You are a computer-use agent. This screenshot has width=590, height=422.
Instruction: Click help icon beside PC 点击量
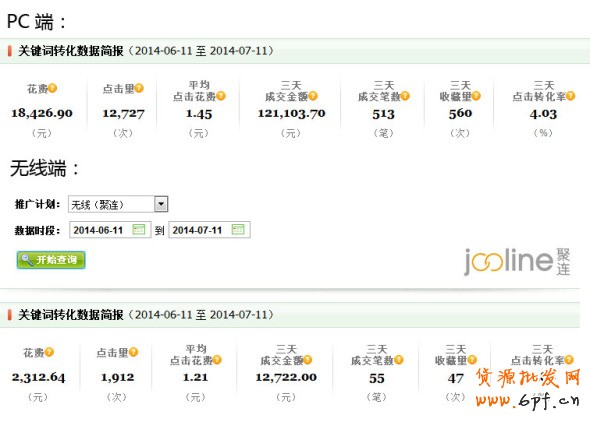[139, 88]
